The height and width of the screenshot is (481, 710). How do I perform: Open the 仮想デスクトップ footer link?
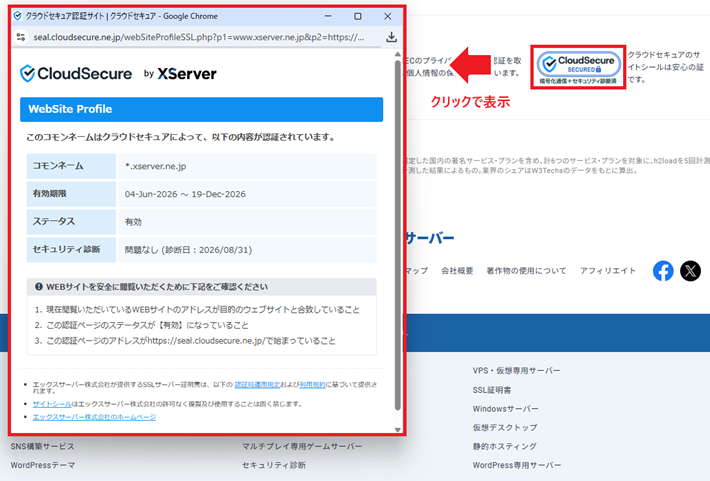505,428
